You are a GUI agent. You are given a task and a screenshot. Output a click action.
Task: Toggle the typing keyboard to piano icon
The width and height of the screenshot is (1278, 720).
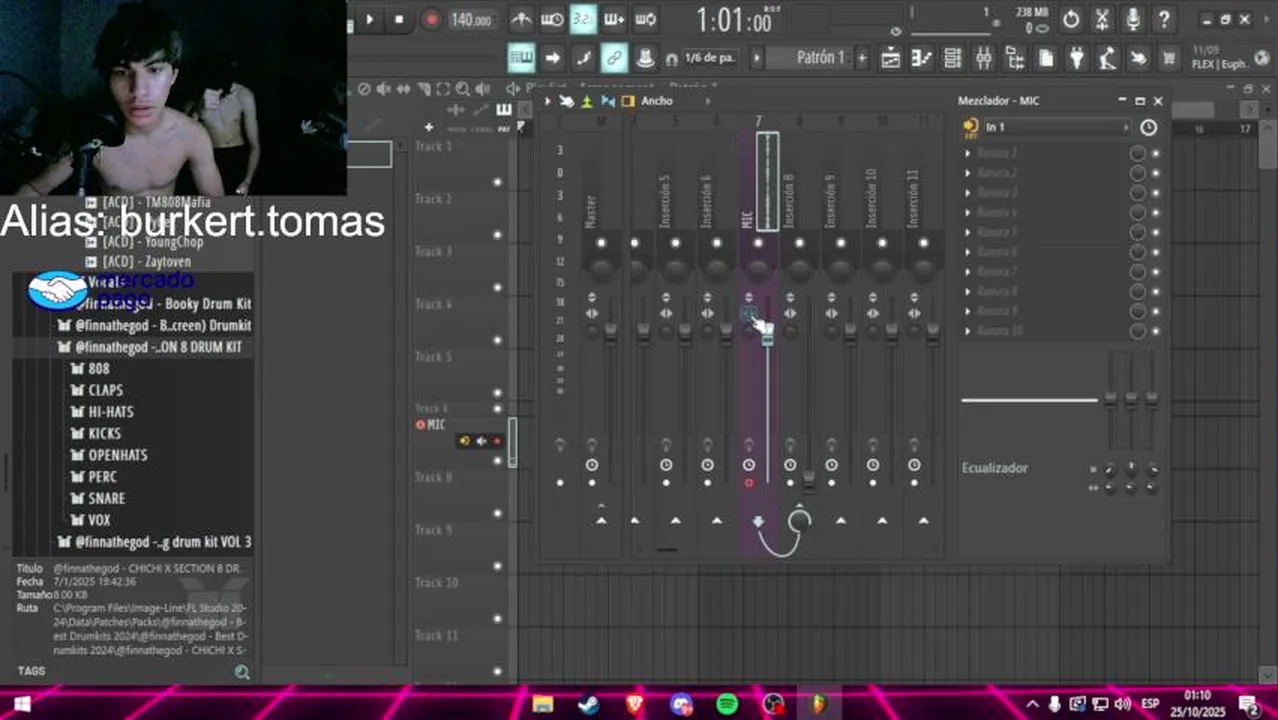click(521, 58)
